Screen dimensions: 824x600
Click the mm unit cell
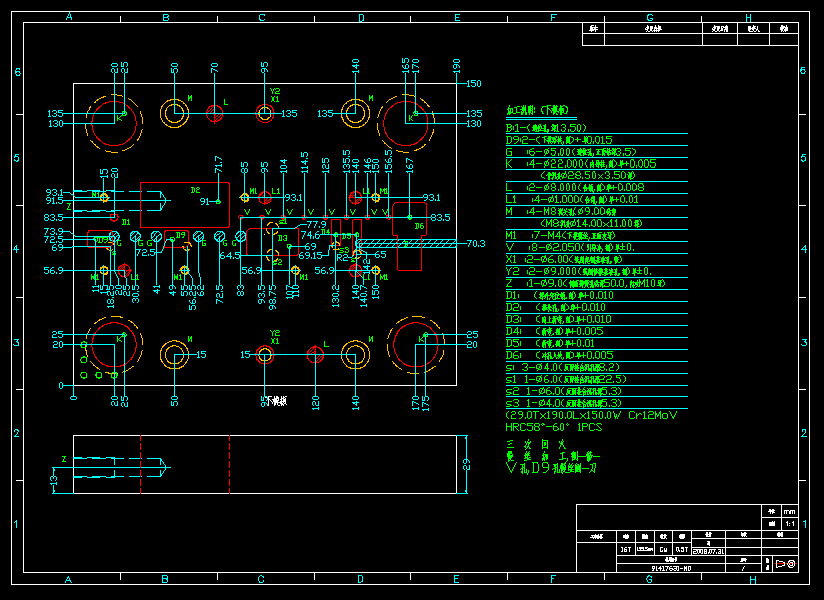pyautogui.click(x=790, y=511)
